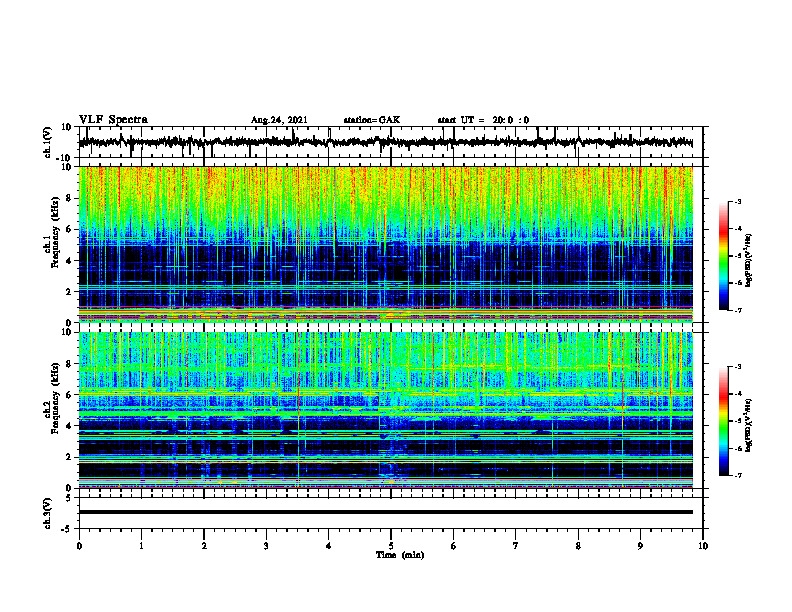Click tick label "3" on the time axis
792x612 pixels.
point(266,546)
